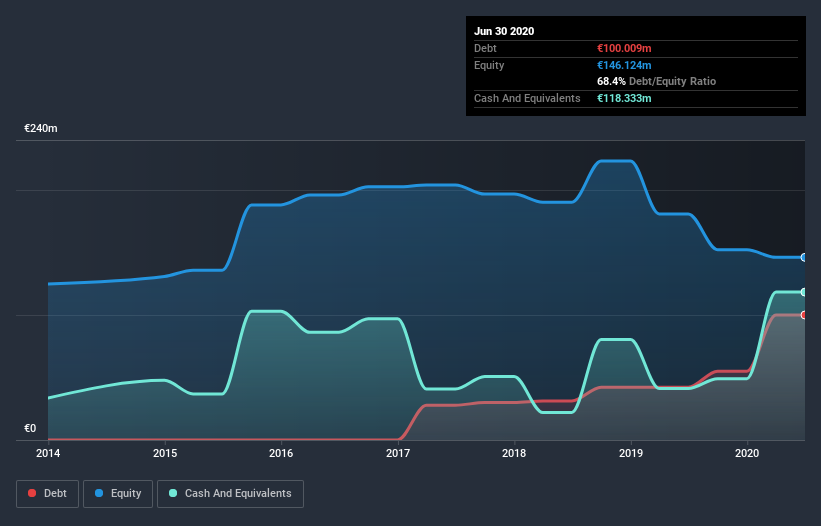Image resolution: width=821 pixels, height=526 pixels.
Task: Click the 2014 x-axis label
Action: tap(48, 453)
